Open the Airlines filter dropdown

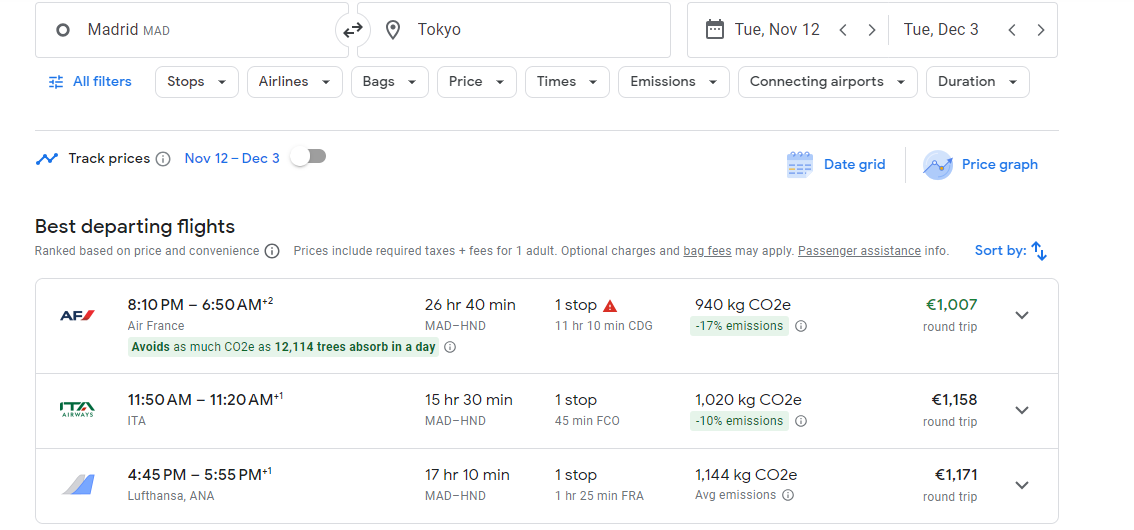click(294, 82)
